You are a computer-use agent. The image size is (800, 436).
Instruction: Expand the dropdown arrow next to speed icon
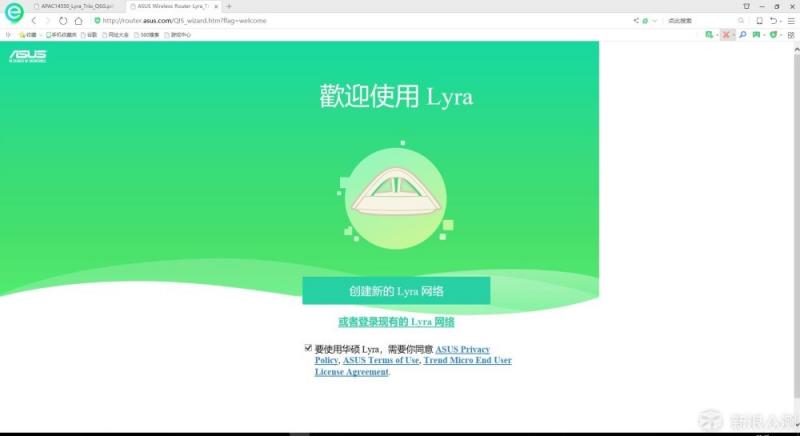[655, 21]
